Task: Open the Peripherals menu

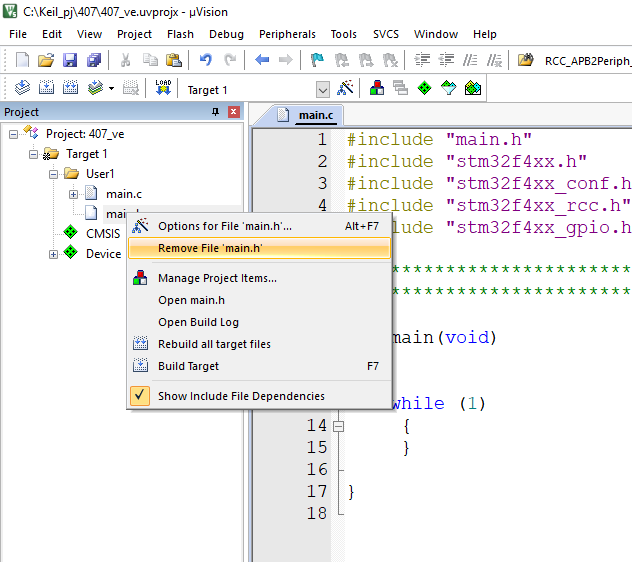Action: click(287, 34)
